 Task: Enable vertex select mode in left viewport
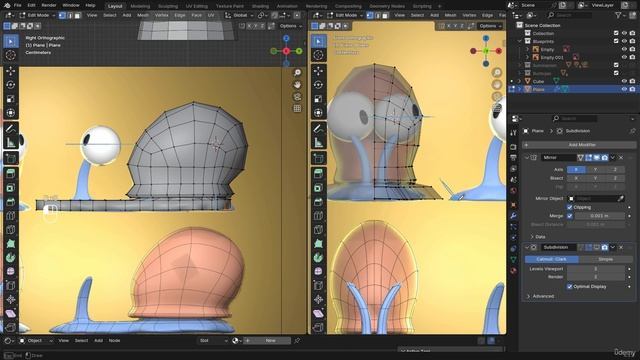pyautogui.click(x=62, y=16)
